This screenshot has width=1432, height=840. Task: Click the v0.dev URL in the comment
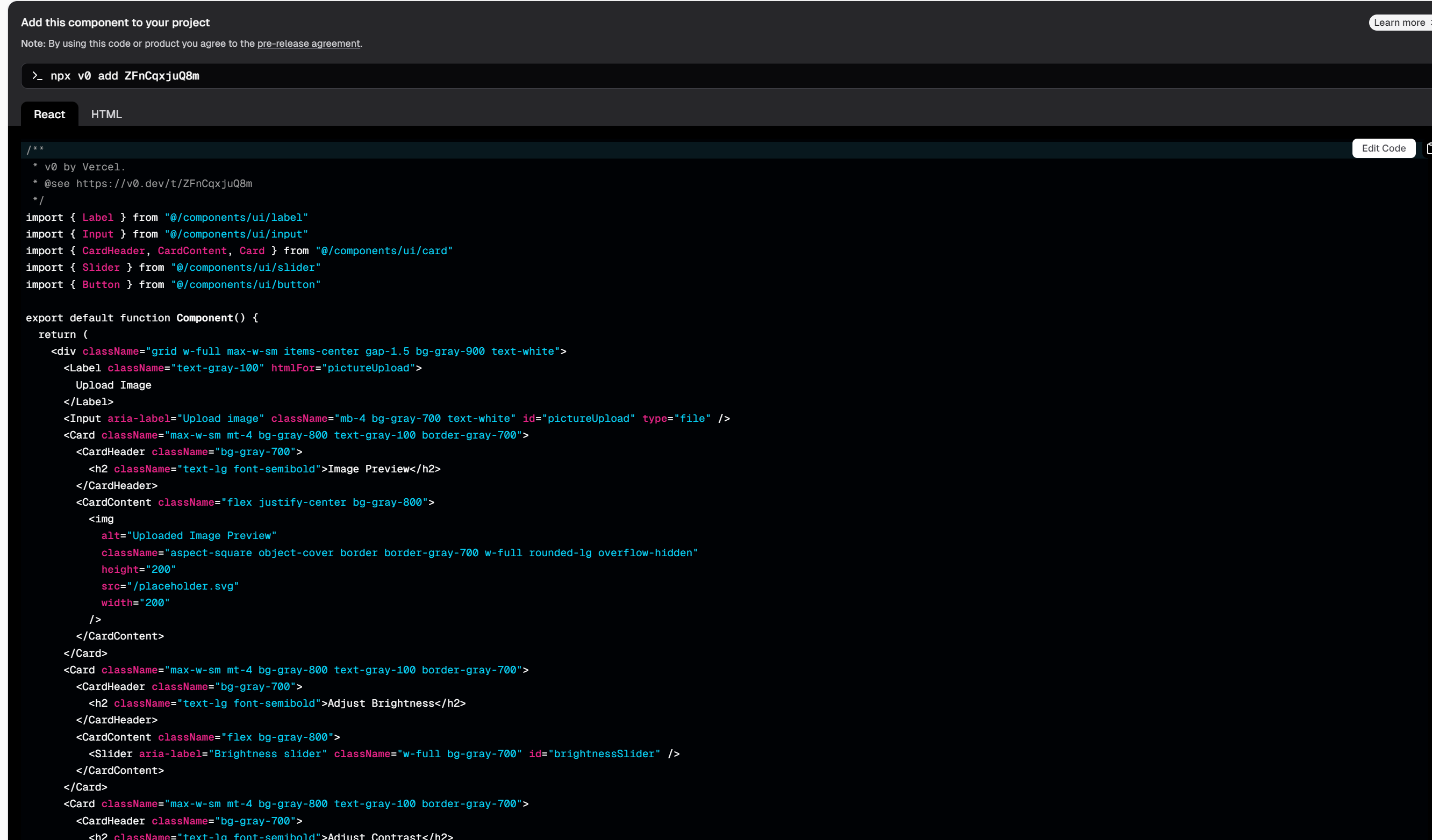pos(163,183)
